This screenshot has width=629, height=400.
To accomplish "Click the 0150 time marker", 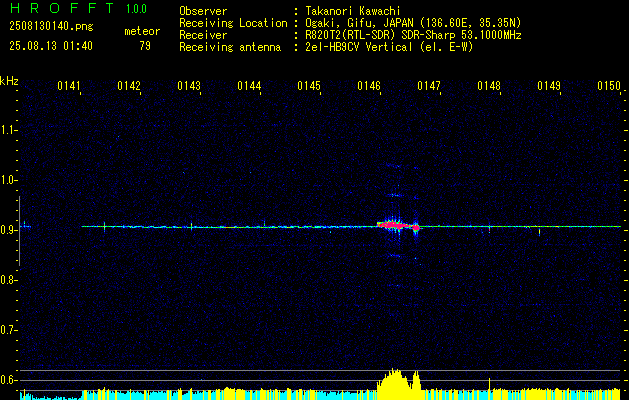I will click(x=609, y=86).
